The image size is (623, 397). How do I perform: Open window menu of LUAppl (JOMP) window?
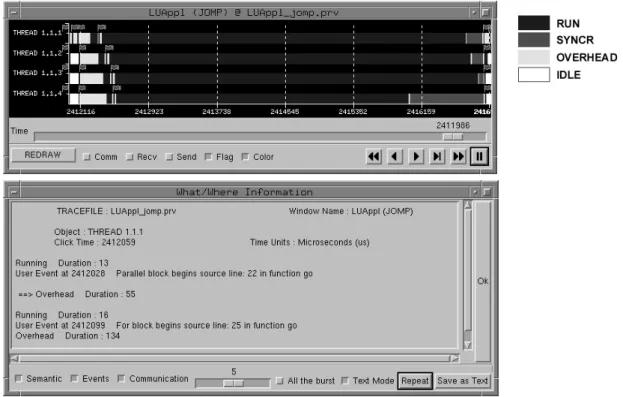coord(14,13)
